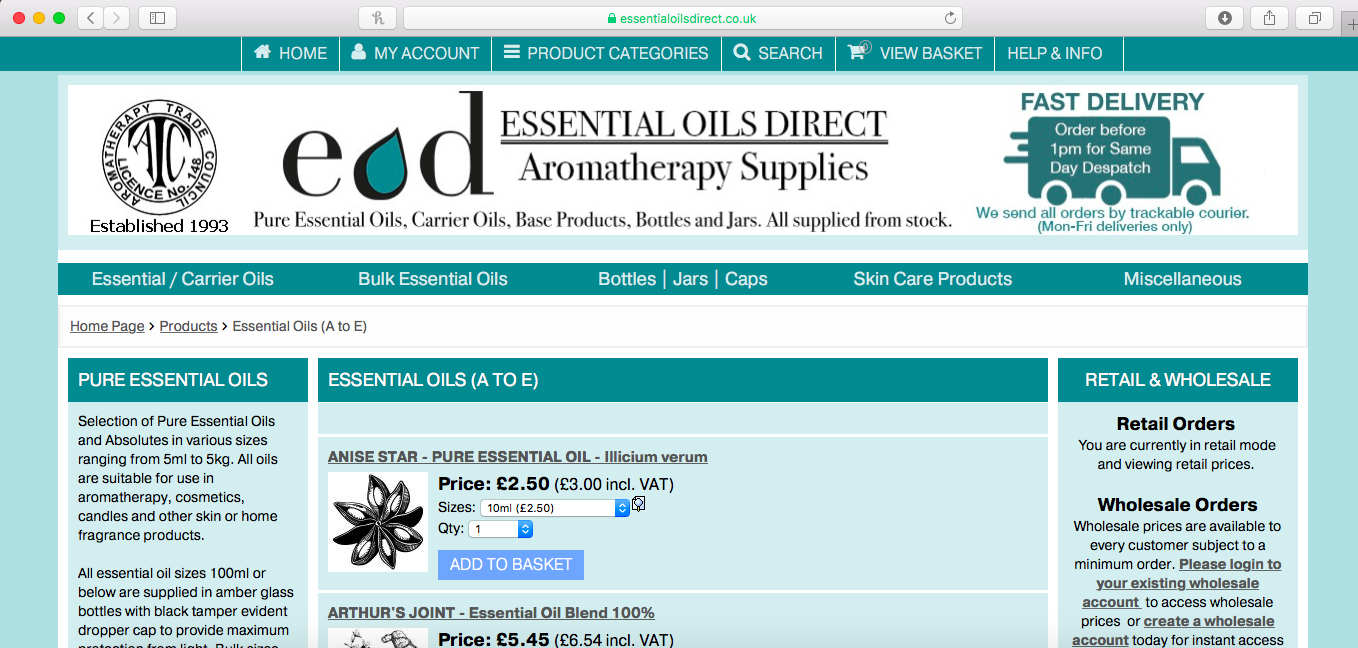Viewport: 1358px width, 648px height.
Task: Open SEARCH in the top menu
Action: 778,53
